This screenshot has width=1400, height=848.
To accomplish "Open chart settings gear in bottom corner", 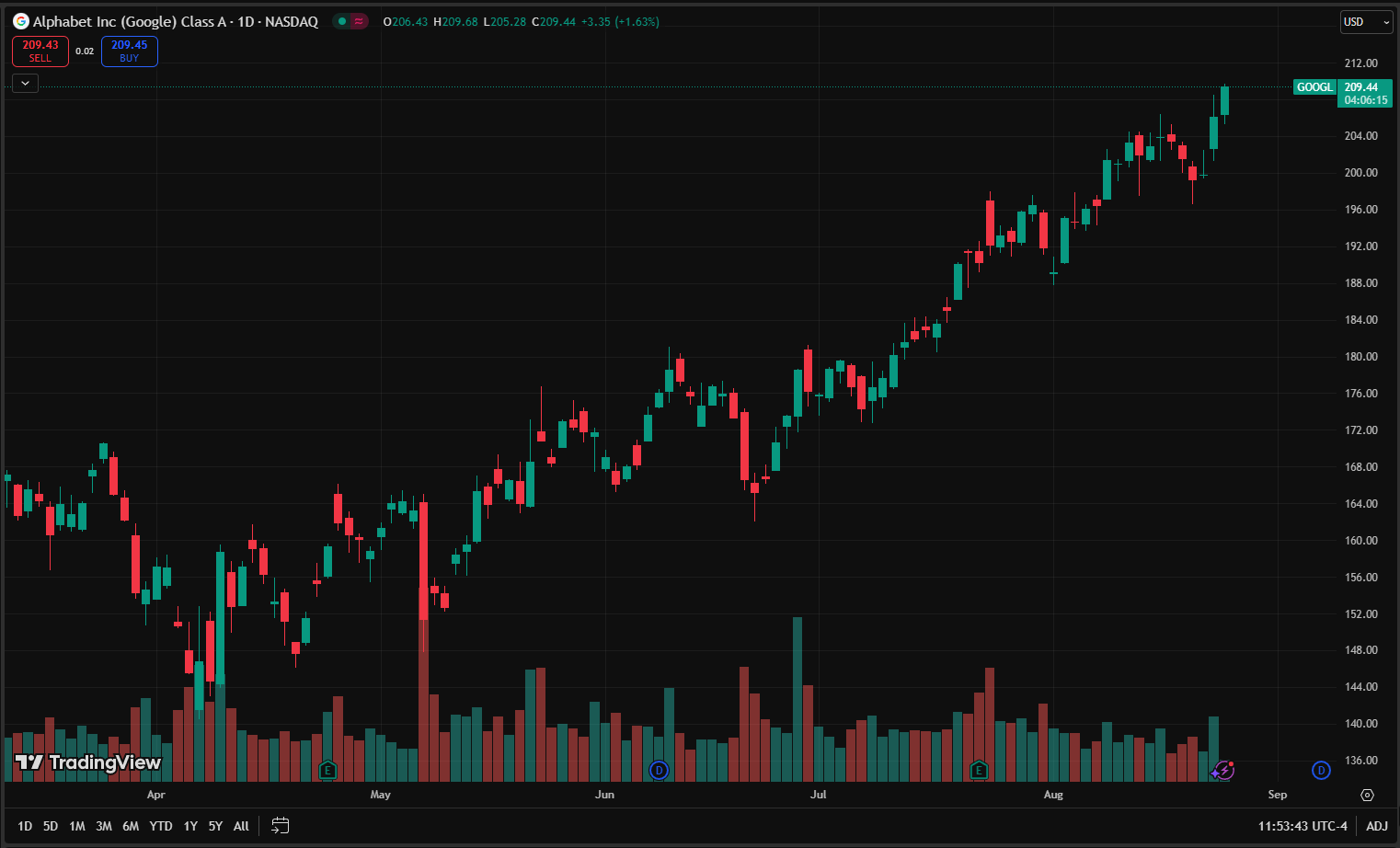I will coord(1367,795).
